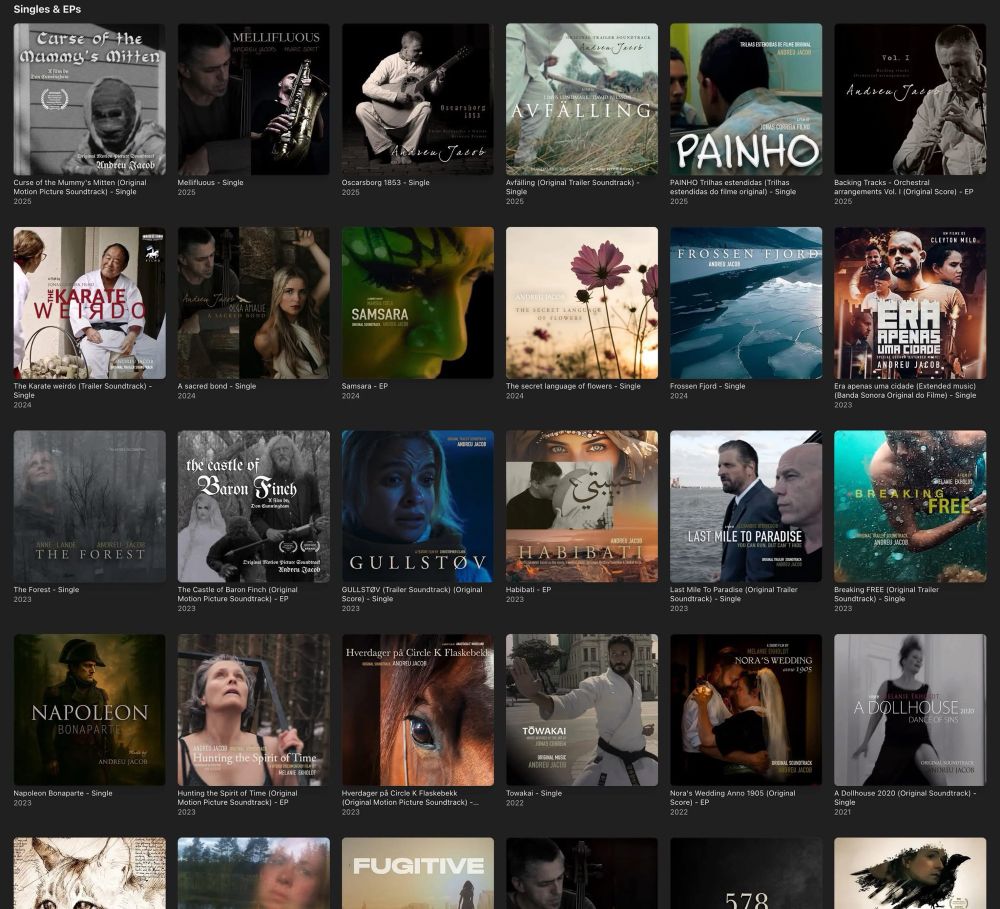Screen dimensions: 1000x909
Task: Open the 578 album cover
Action: (x=746, y=873)
